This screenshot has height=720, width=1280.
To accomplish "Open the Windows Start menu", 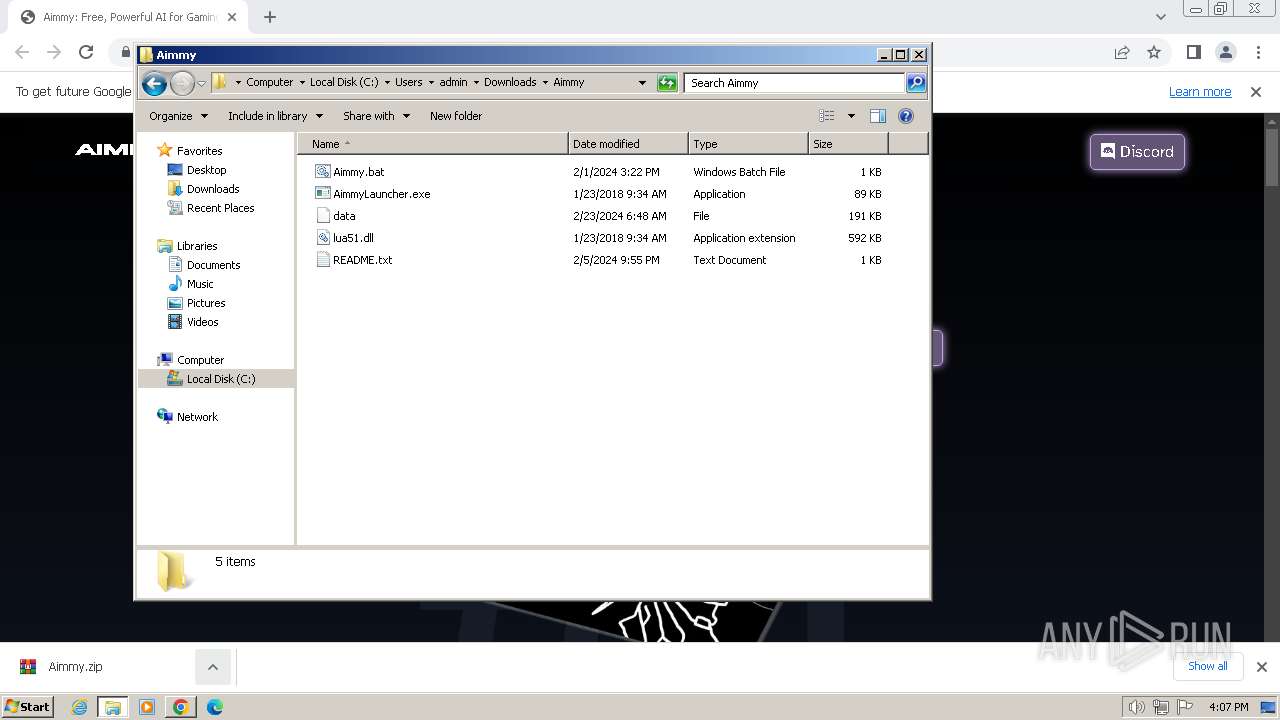I will (28, 707).
